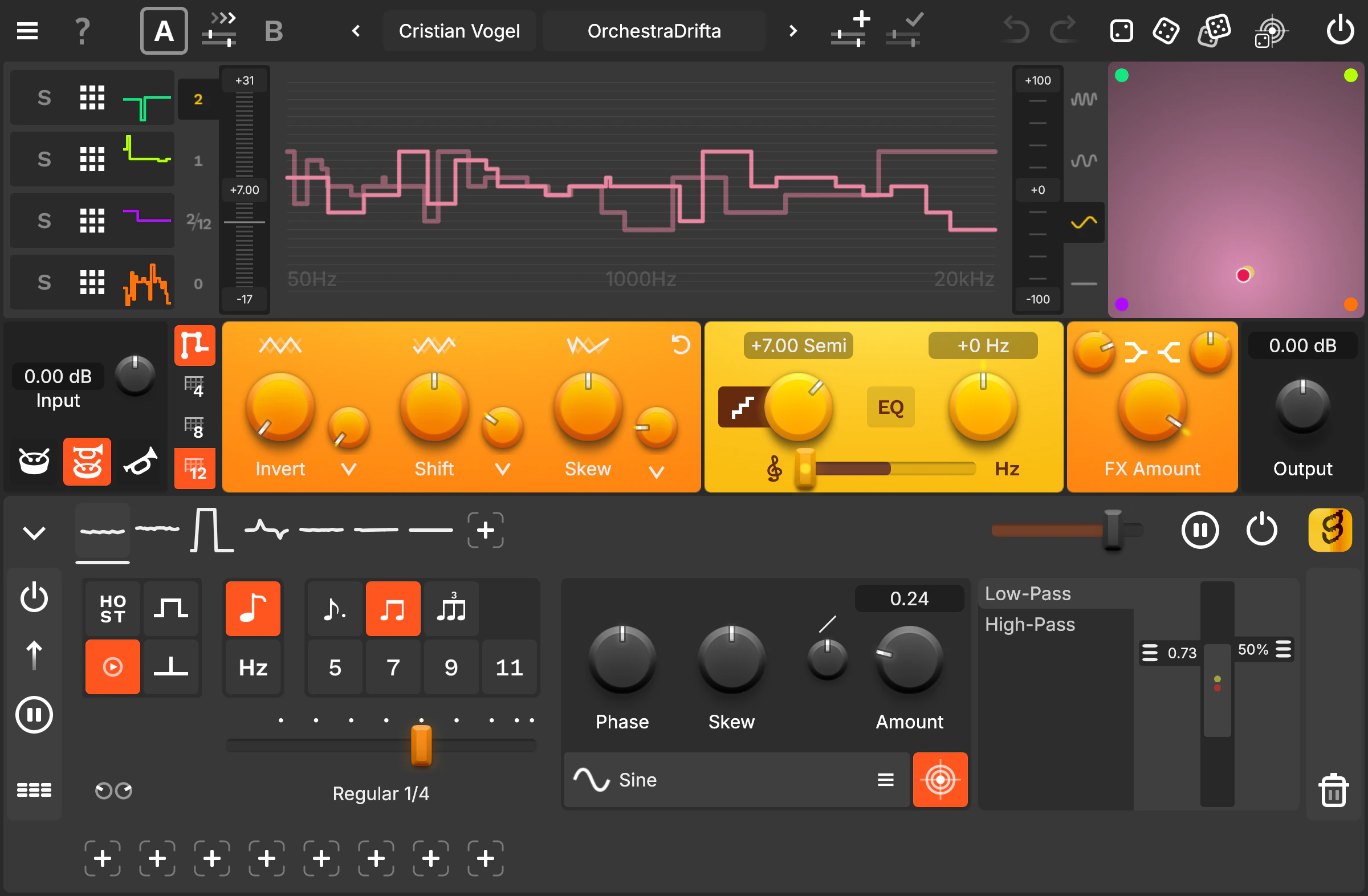Select the trumpet instrument icon
The height and width of the screenshot is (896, 1368).
140,461
